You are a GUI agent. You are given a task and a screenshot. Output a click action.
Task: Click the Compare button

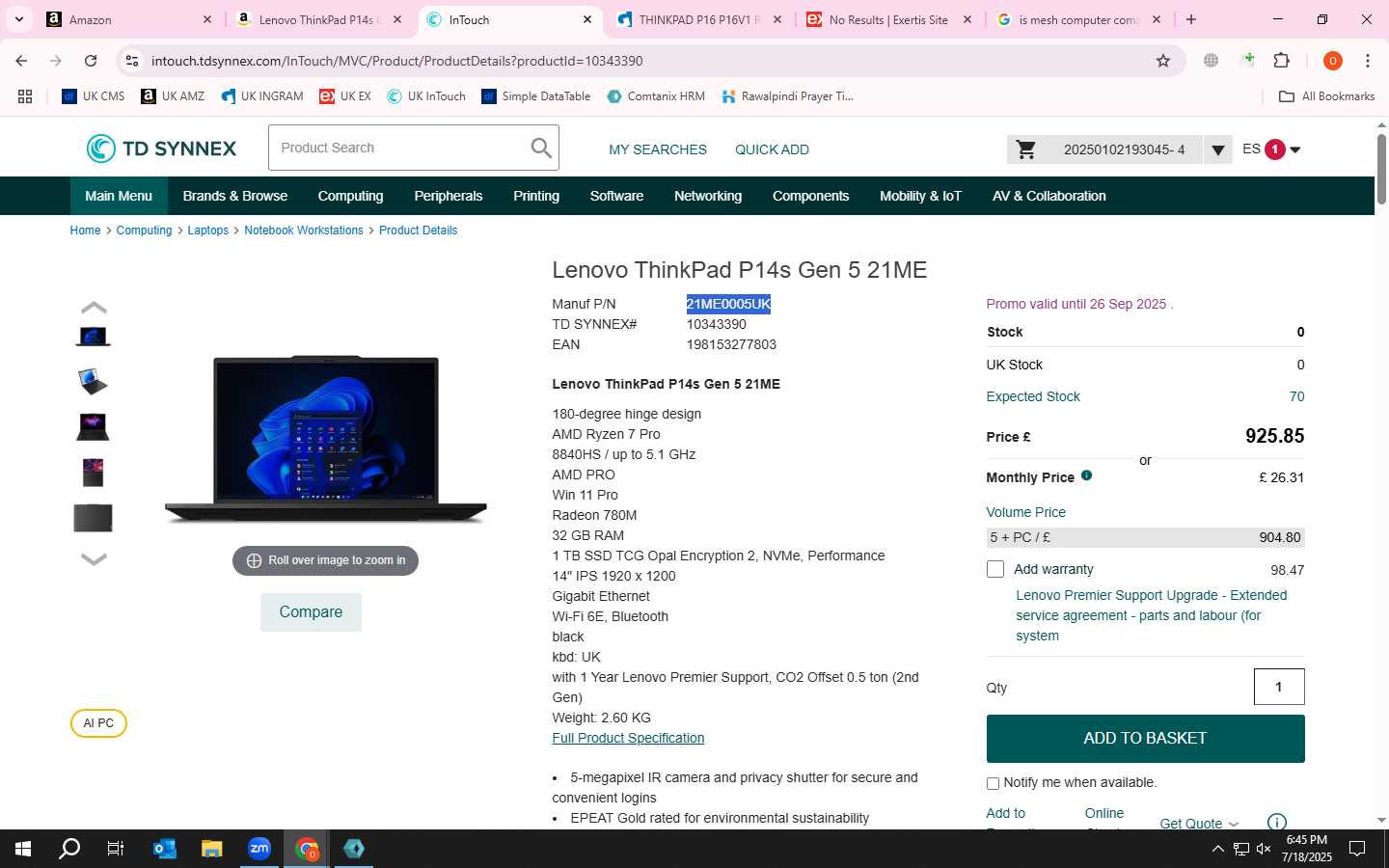click(x=311, y=612)
